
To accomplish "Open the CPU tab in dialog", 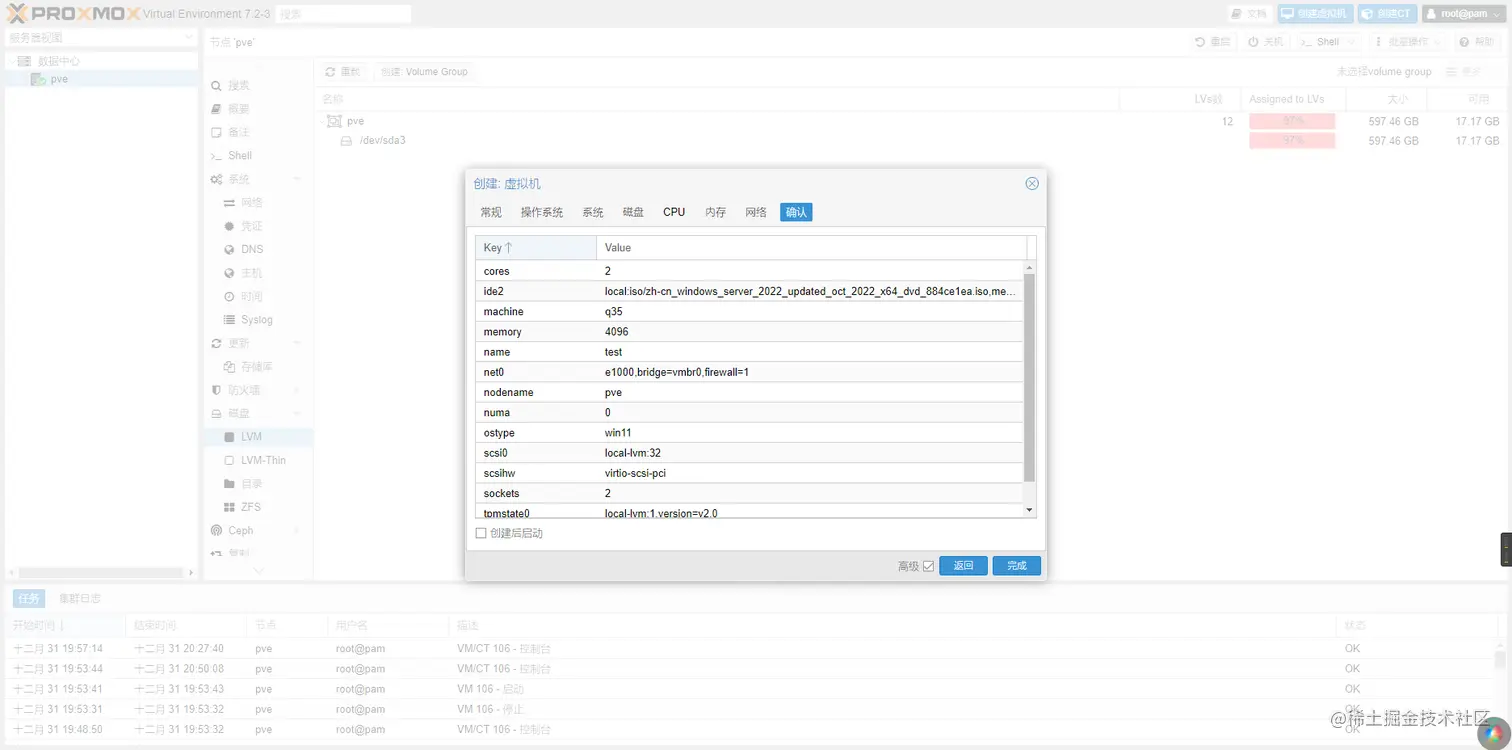I will (674, 212).
